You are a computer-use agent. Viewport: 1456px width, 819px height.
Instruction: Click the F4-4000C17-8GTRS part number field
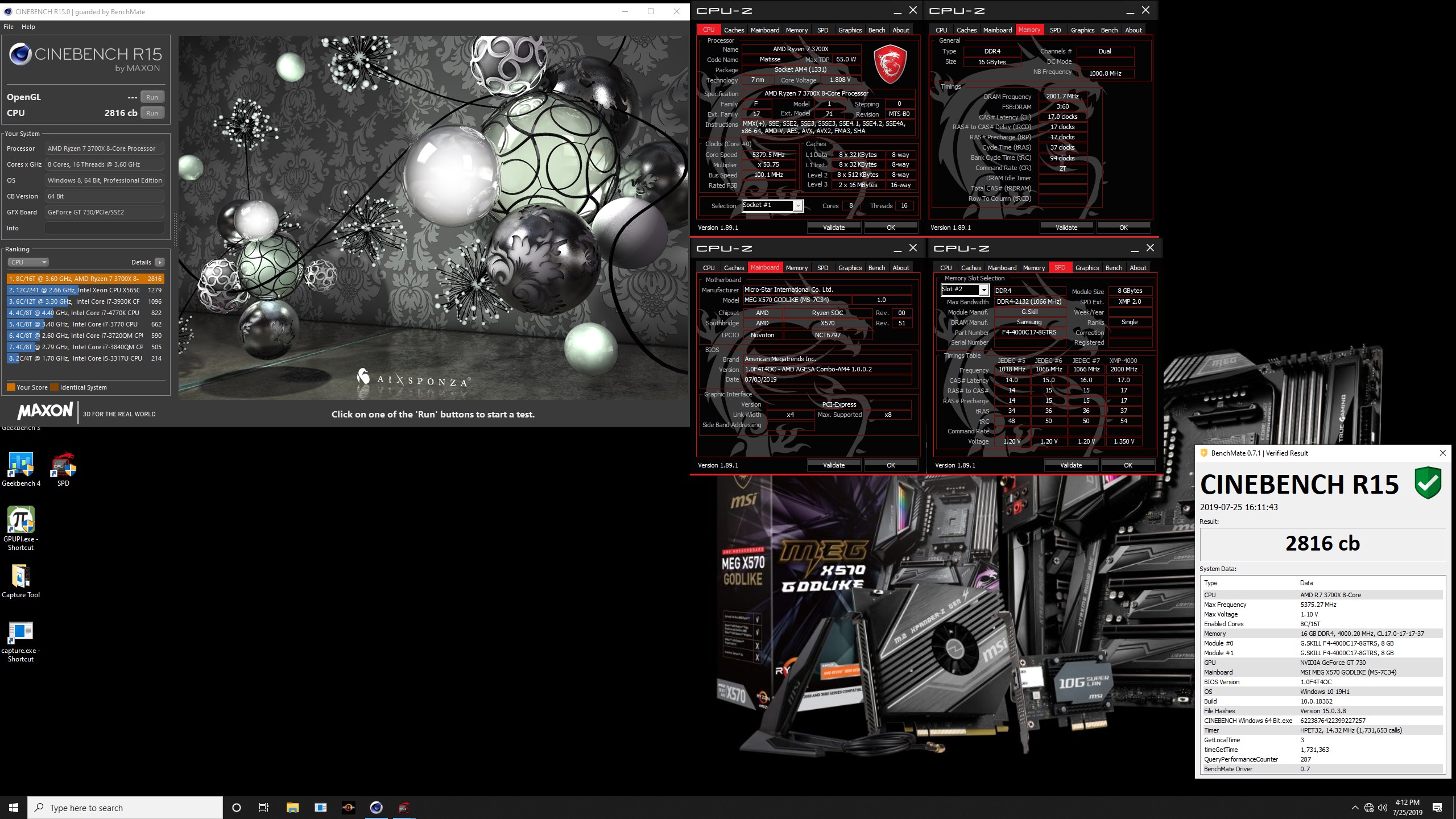[x=1029, y=332]
